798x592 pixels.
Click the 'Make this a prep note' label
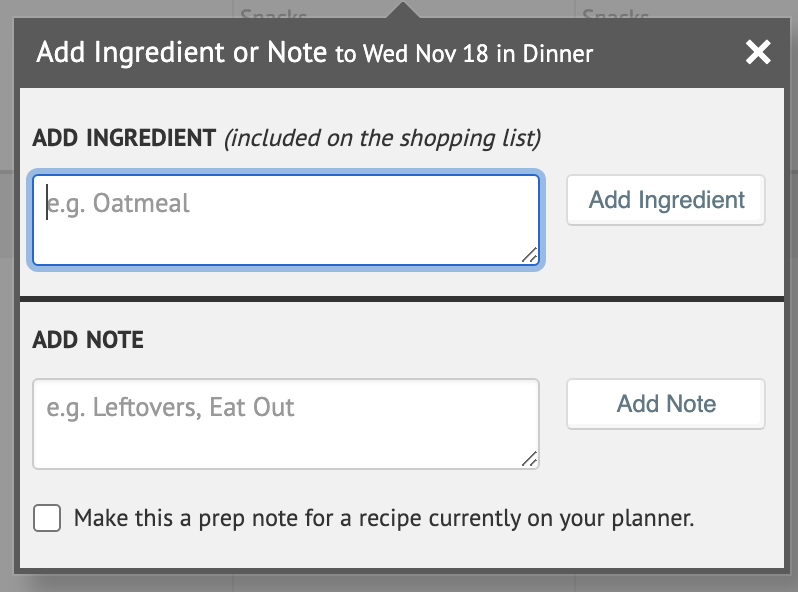[384, 518]
